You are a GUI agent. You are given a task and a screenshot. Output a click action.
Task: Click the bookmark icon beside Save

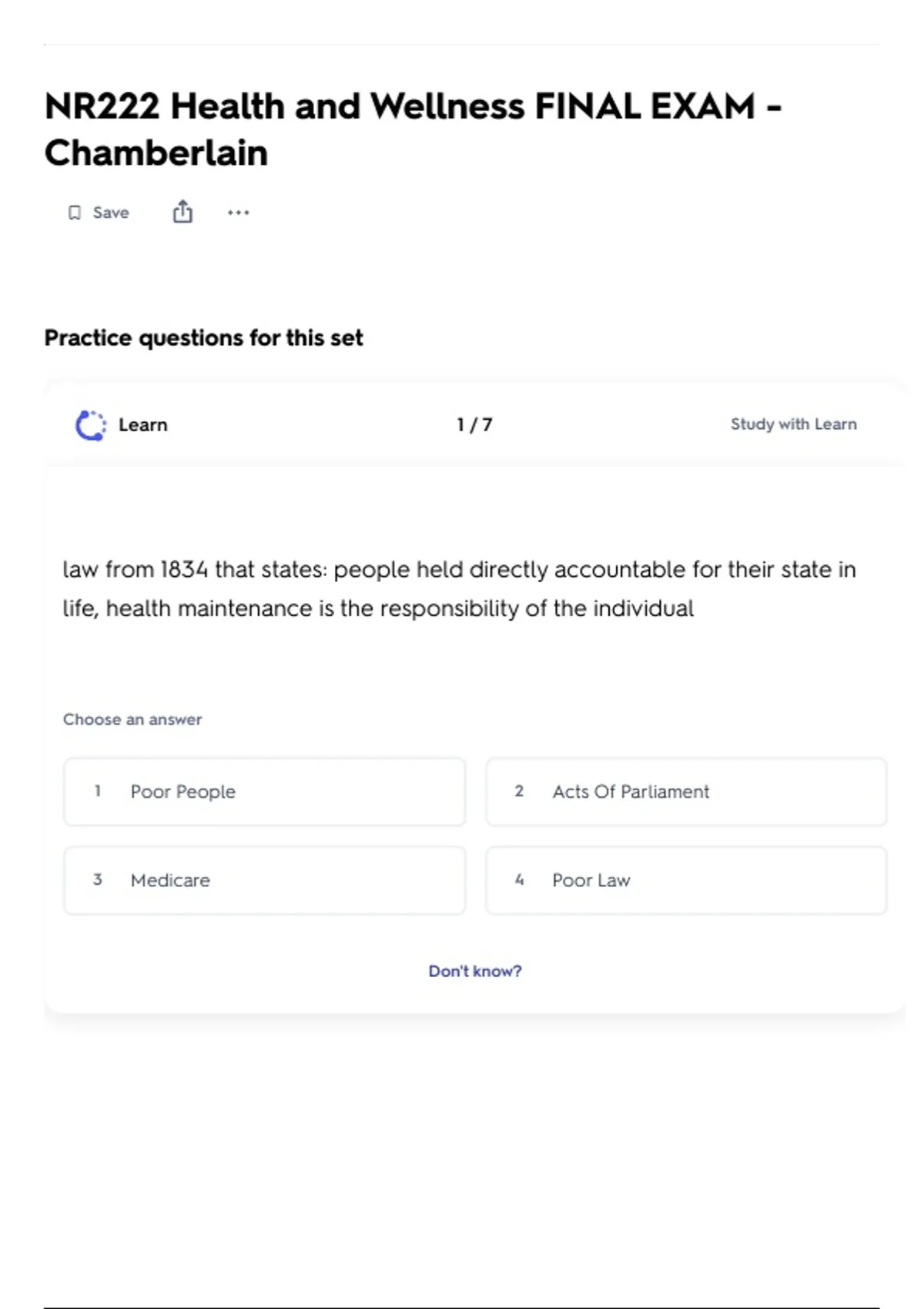[x=75, y=213]
